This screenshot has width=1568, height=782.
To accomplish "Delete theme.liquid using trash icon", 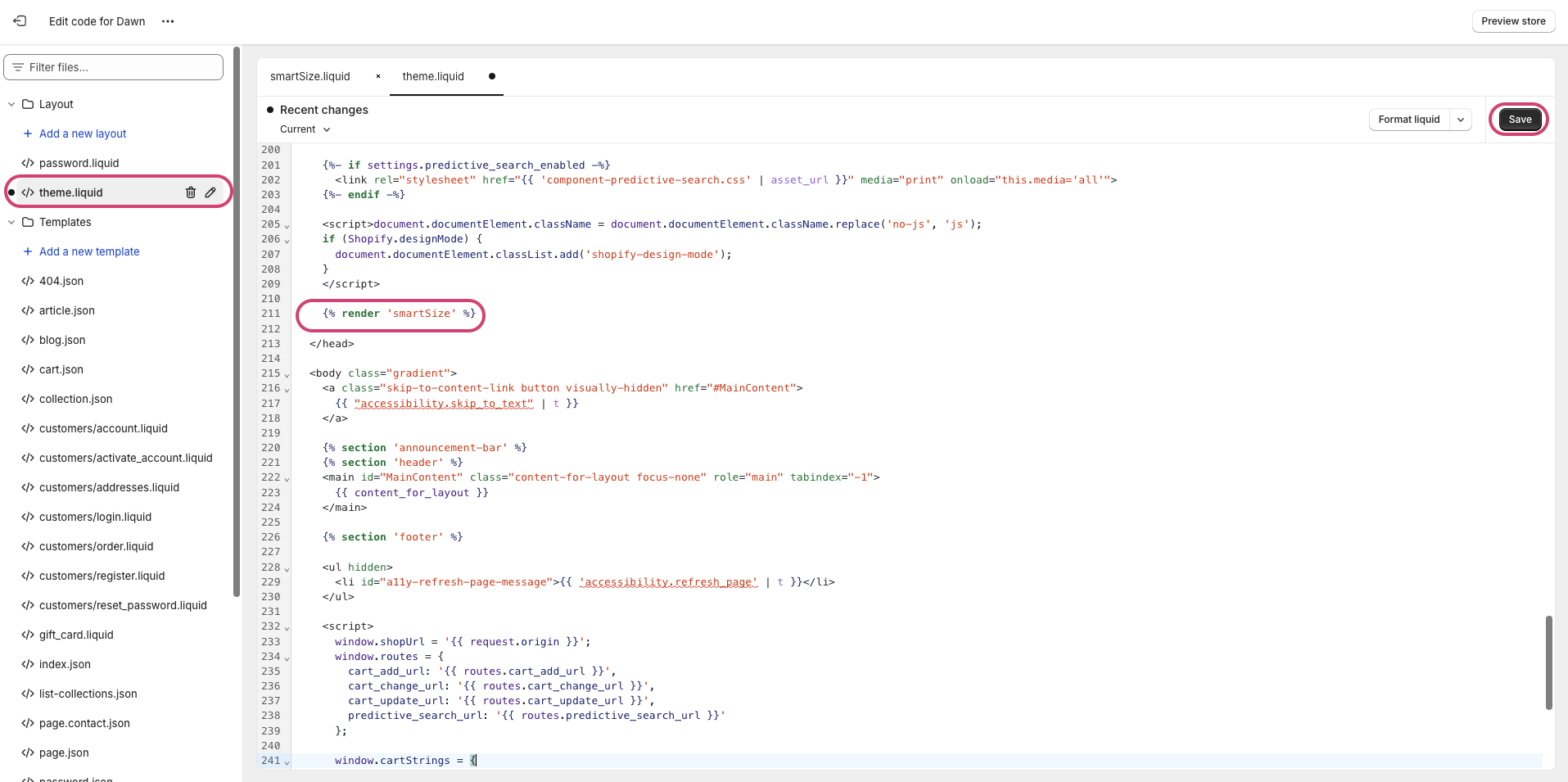I will pos(191,192).
